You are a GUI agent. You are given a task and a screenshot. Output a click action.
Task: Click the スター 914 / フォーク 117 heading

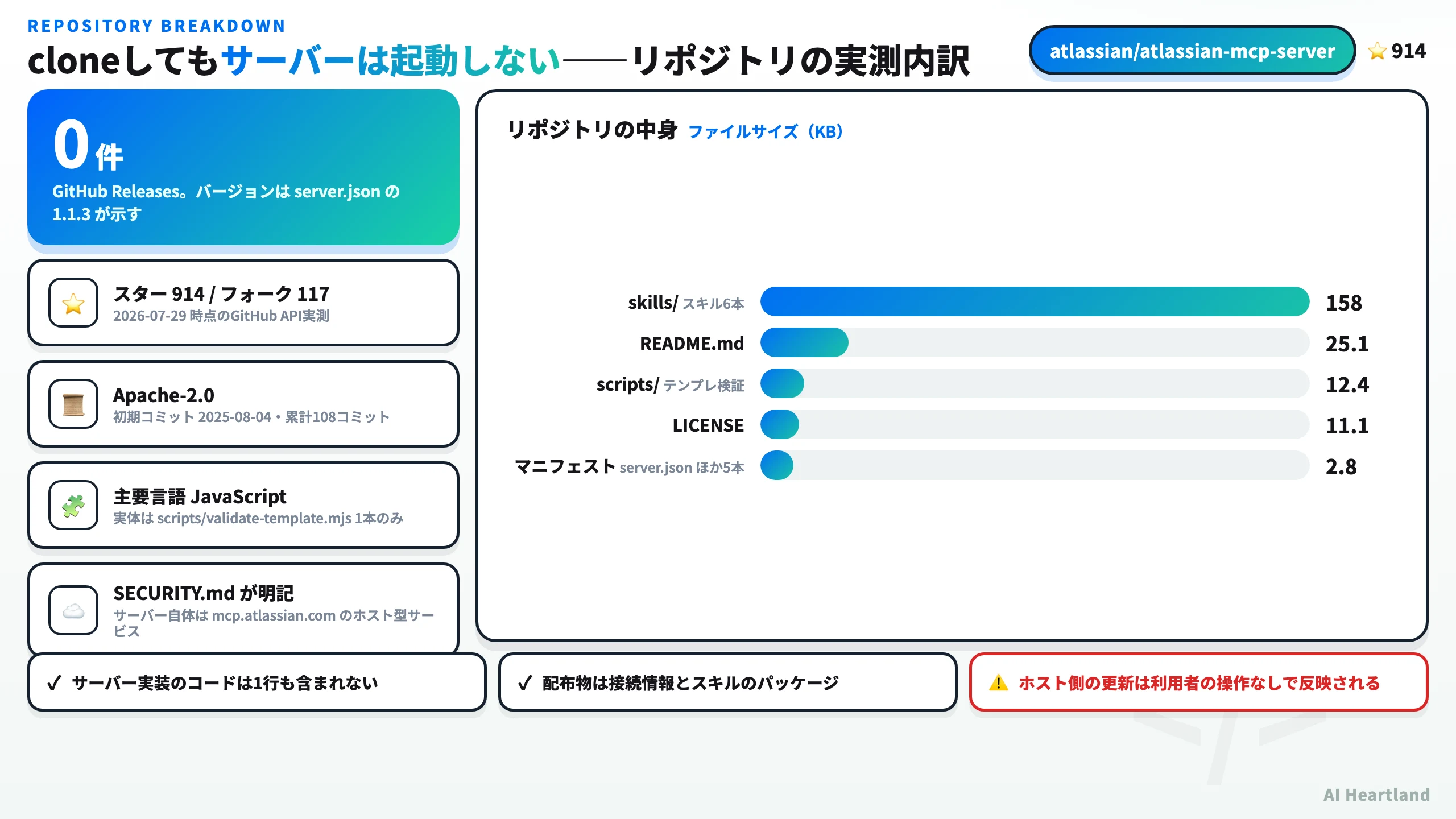[221, 294]
